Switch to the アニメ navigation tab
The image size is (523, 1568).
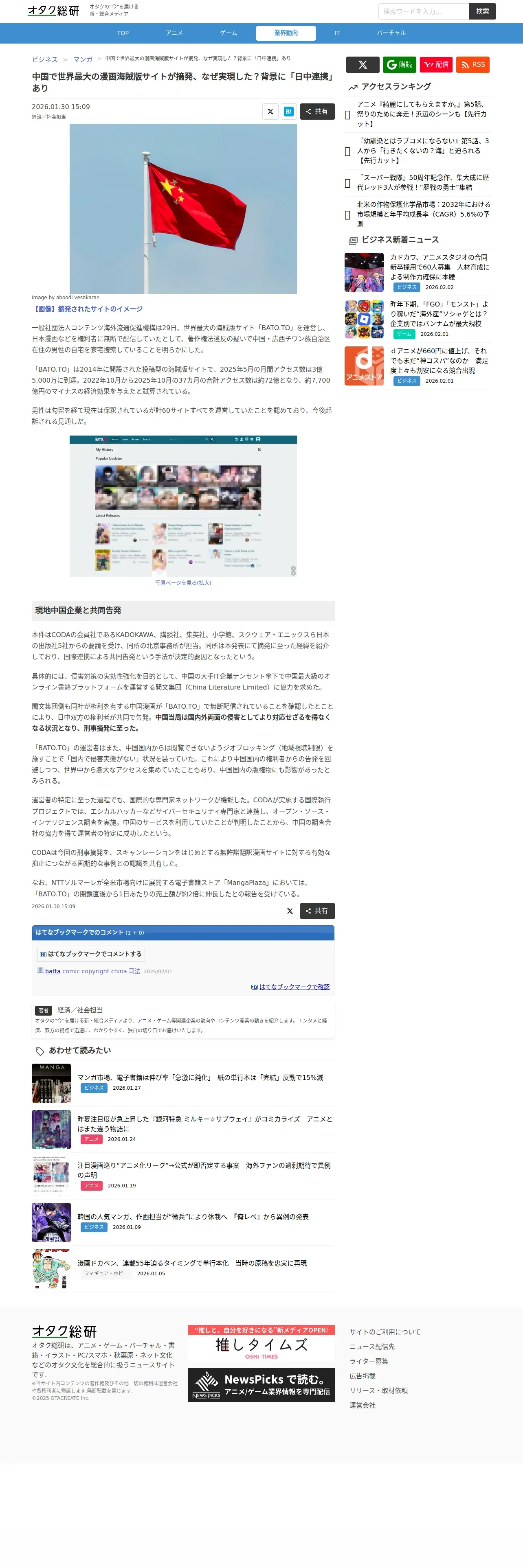174,33
